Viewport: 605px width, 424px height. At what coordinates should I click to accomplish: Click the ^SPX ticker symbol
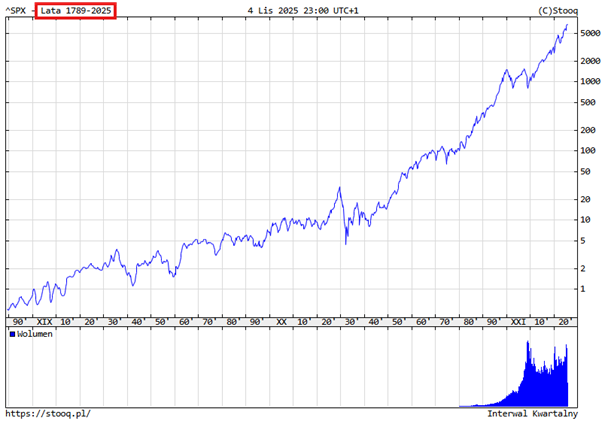14,10
